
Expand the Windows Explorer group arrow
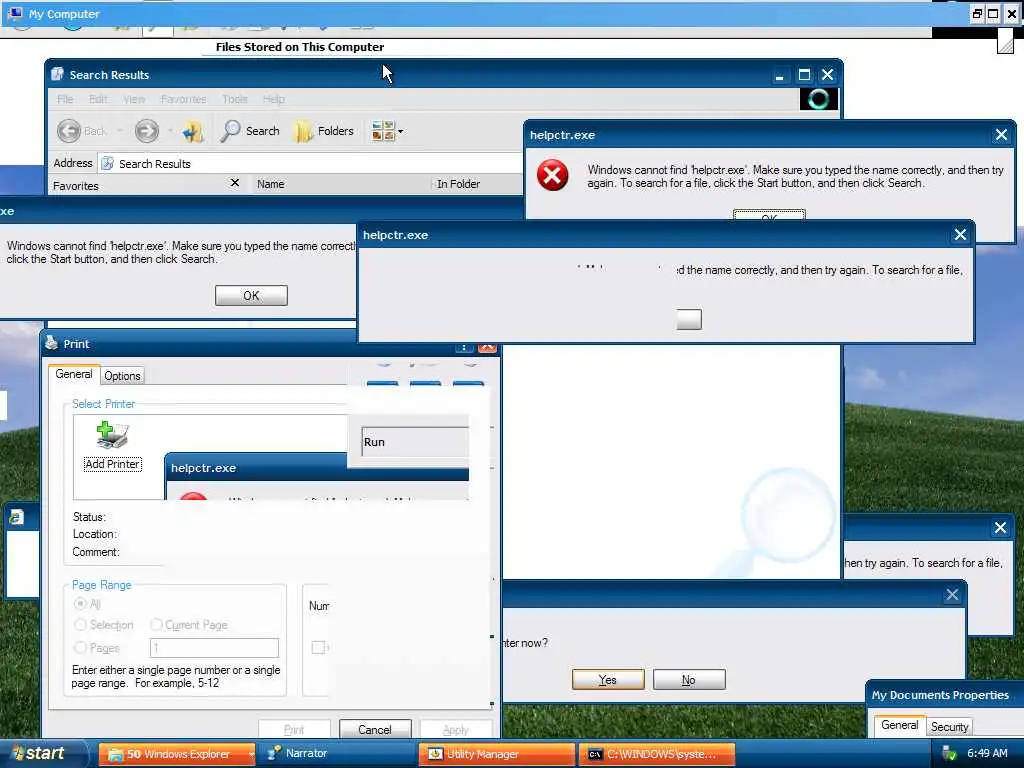[251, 754]
